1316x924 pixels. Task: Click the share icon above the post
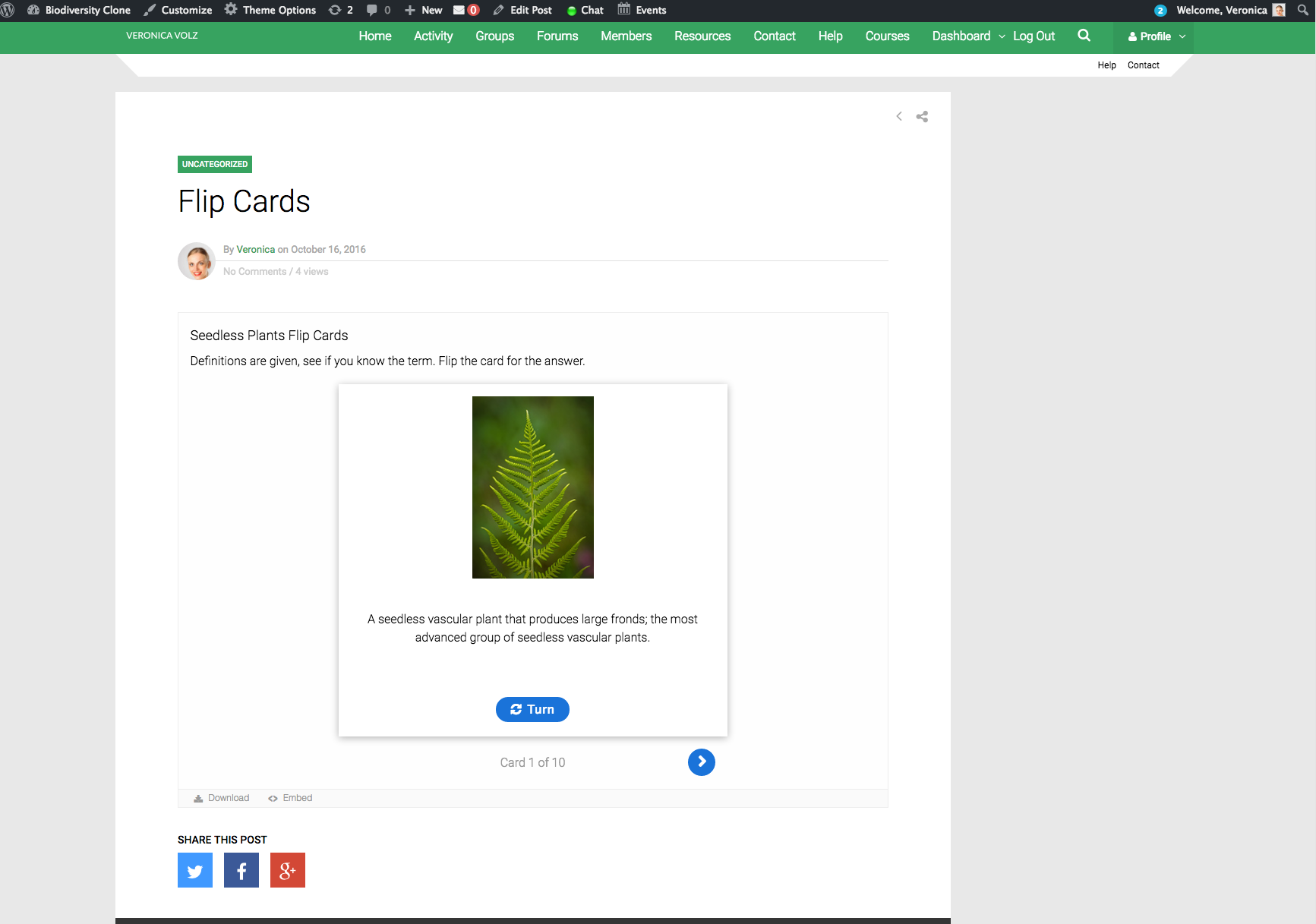point(922,116)
